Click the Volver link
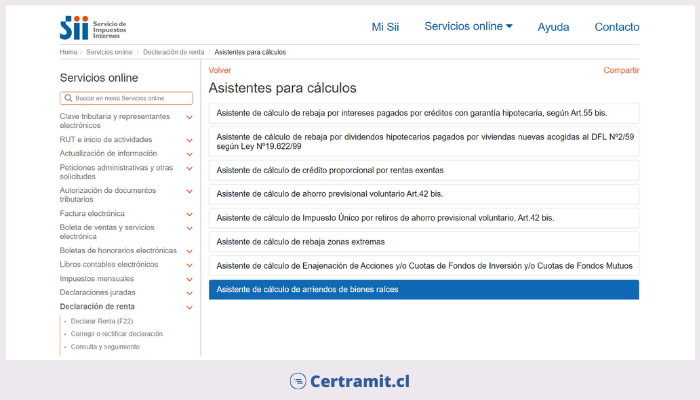700x400 pixels. click(220, 70)
